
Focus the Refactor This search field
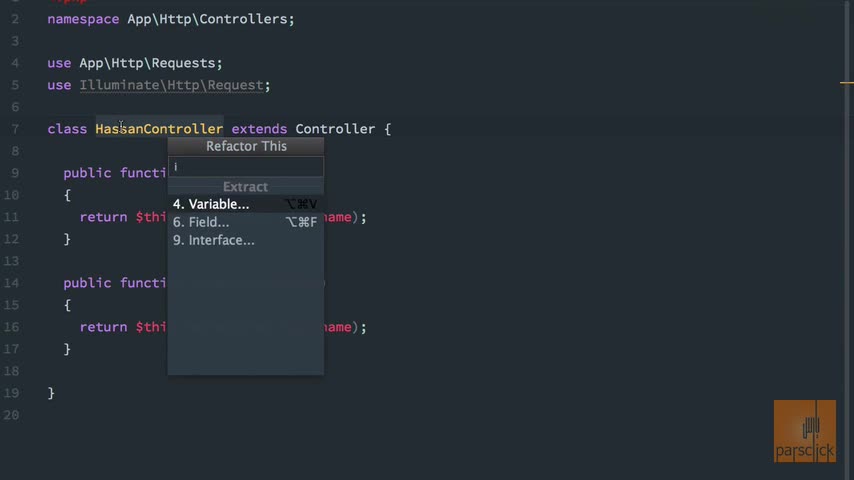(x=245, y=166)
